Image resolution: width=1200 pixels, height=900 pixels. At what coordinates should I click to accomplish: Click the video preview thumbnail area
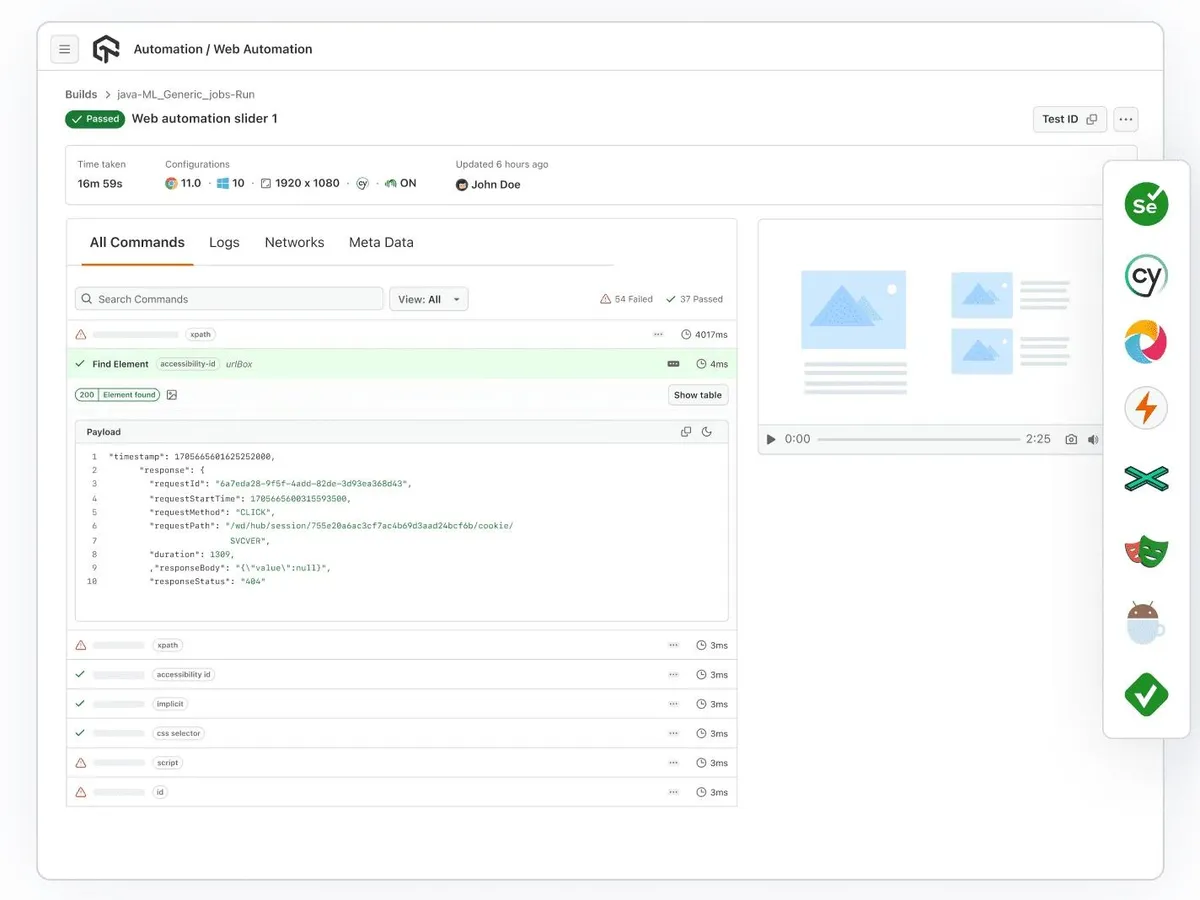click(x=932, y=322)
